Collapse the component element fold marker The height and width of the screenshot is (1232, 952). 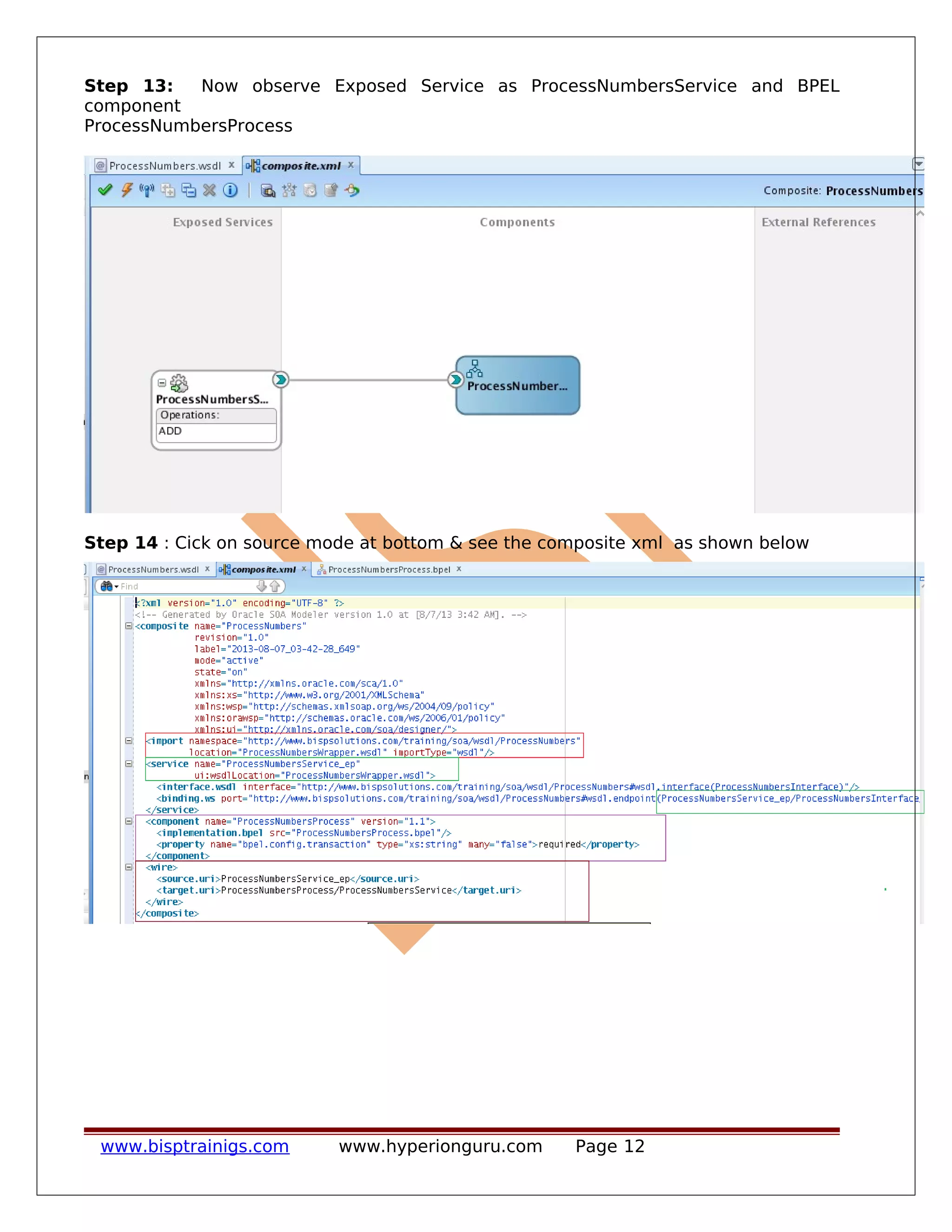[129, 821]
